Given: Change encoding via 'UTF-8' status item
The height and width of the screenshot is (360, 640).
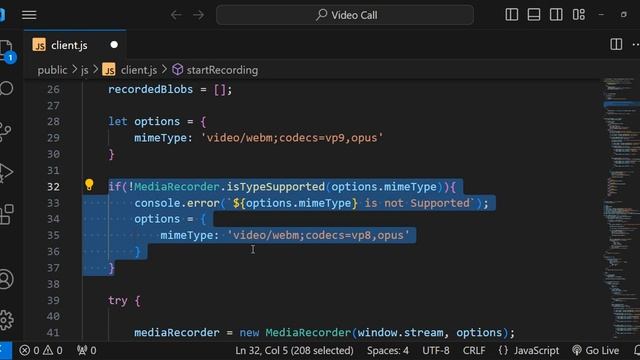Looking at the screenshot, I should 436,350.
